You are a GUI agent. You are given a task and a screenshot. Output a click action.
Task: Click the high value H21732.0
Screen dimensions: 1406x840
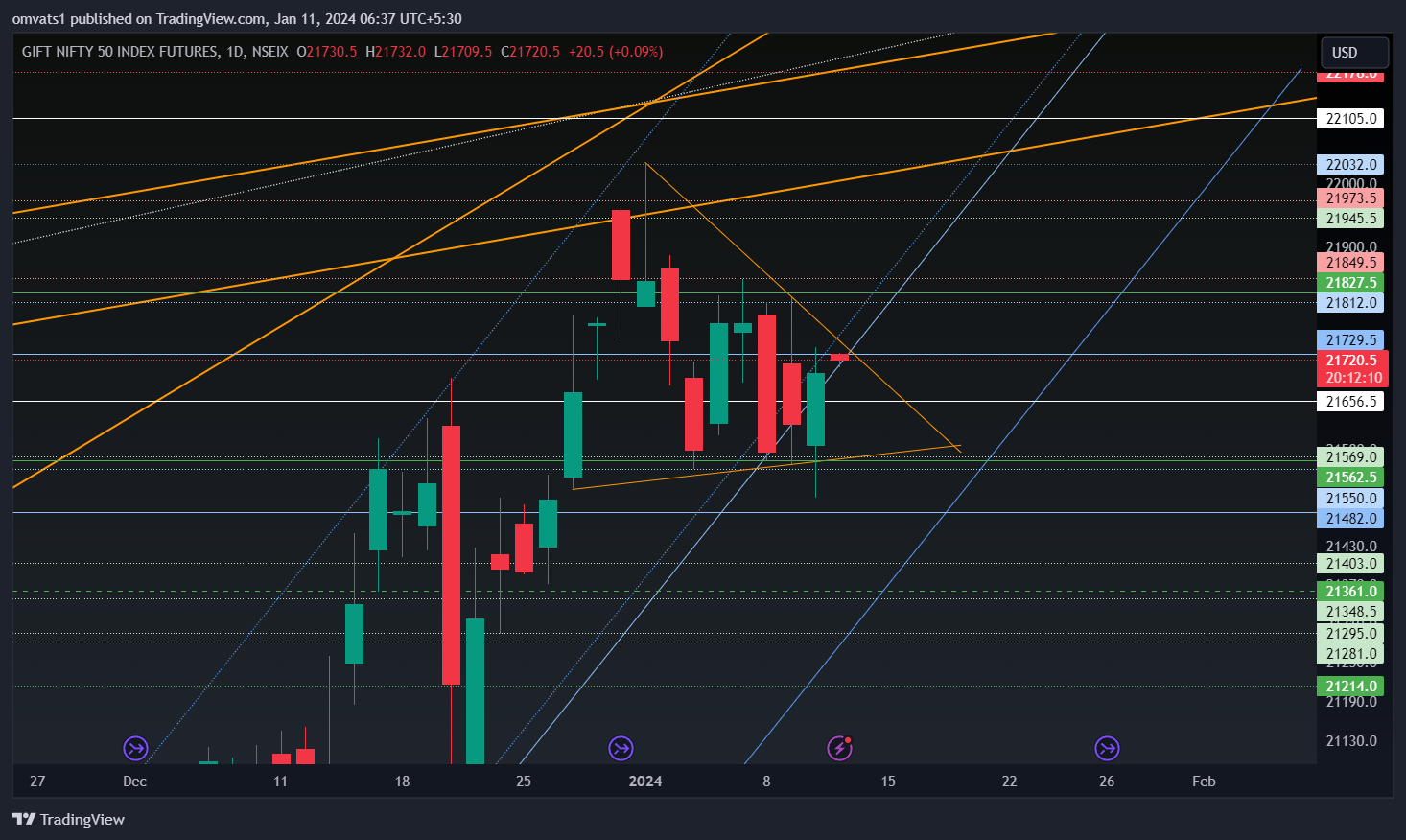pos(395,52)
